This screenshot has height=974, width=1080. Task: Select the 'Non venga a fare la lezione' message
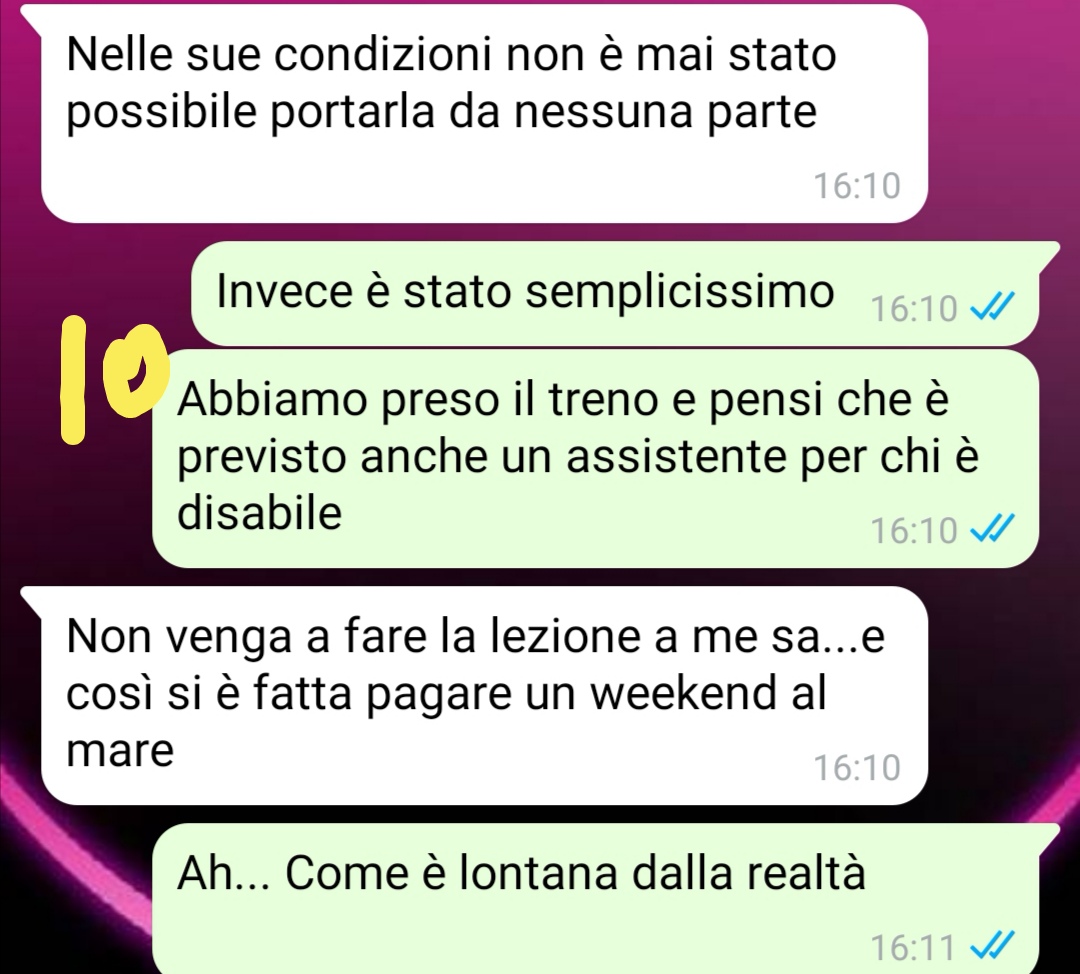(484, 695)
